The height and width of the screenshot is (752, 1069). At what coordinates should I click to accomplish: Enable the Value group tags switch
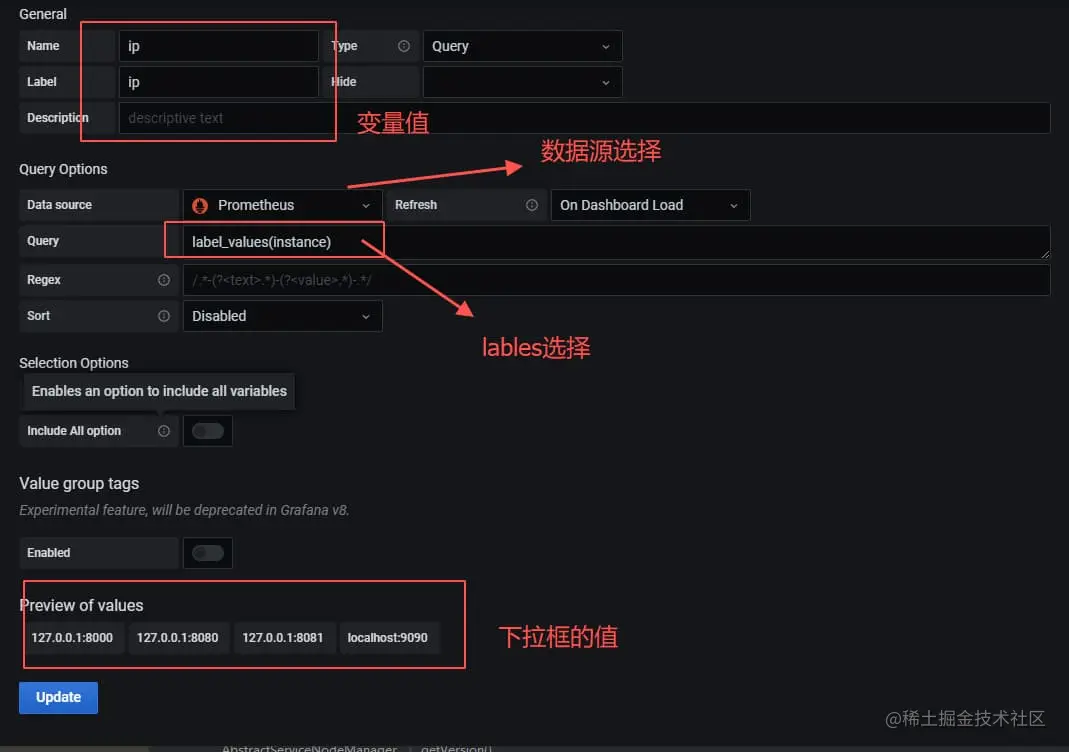point(208,553)
